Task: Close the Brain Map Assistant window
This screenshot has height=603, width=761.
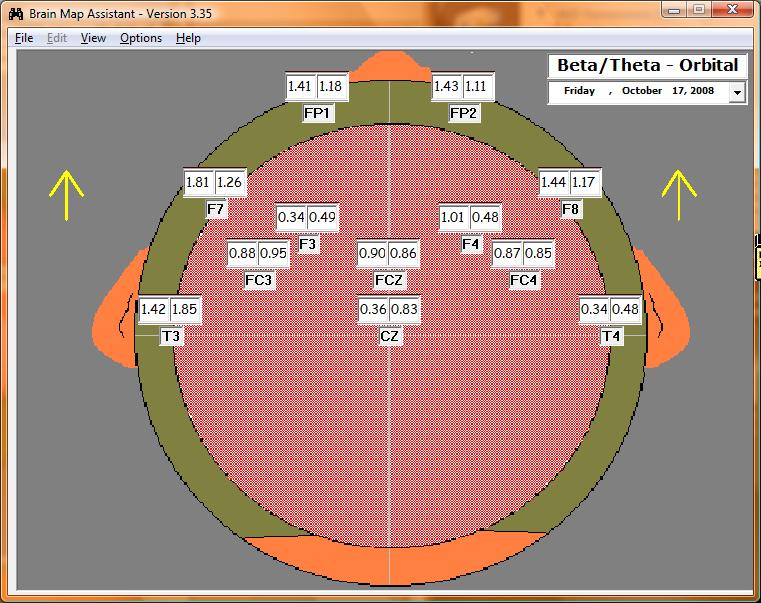Action: (x=732, y=10)
